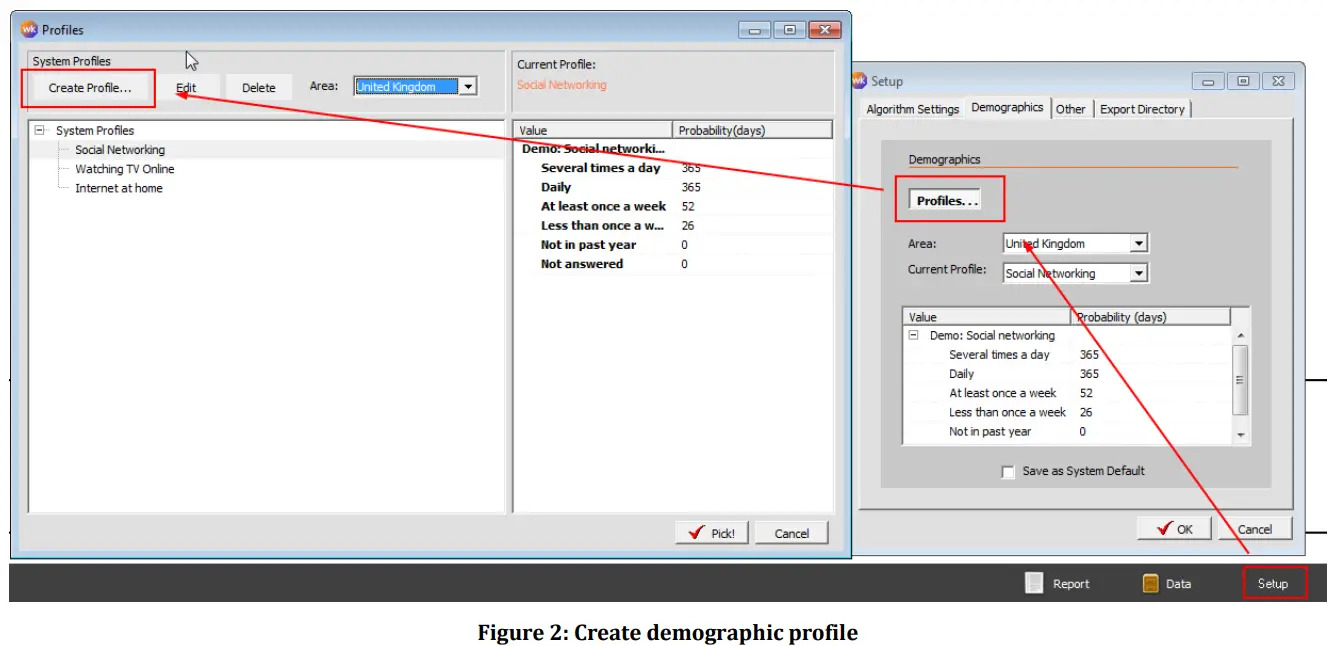
Task: Open the Area dropdown in the Profiles window
Action: click(x=468, y=86)
